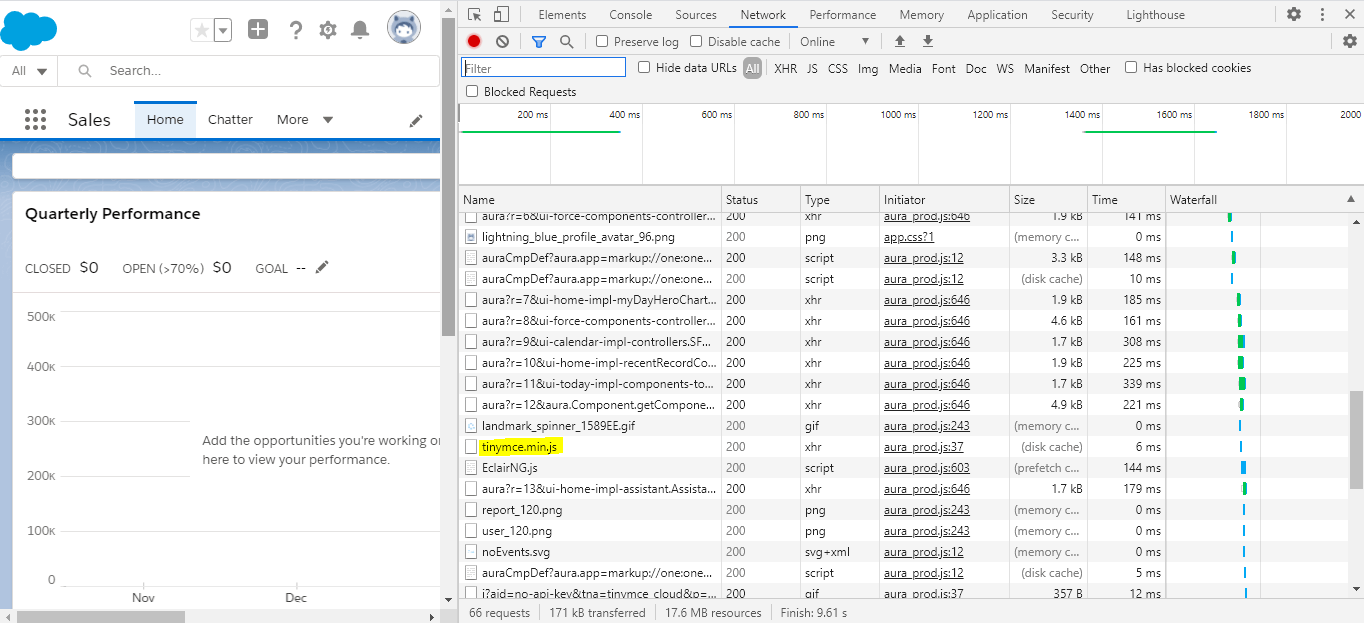
Task: Open the Salesforce setup gear icon
Action: 328,30
